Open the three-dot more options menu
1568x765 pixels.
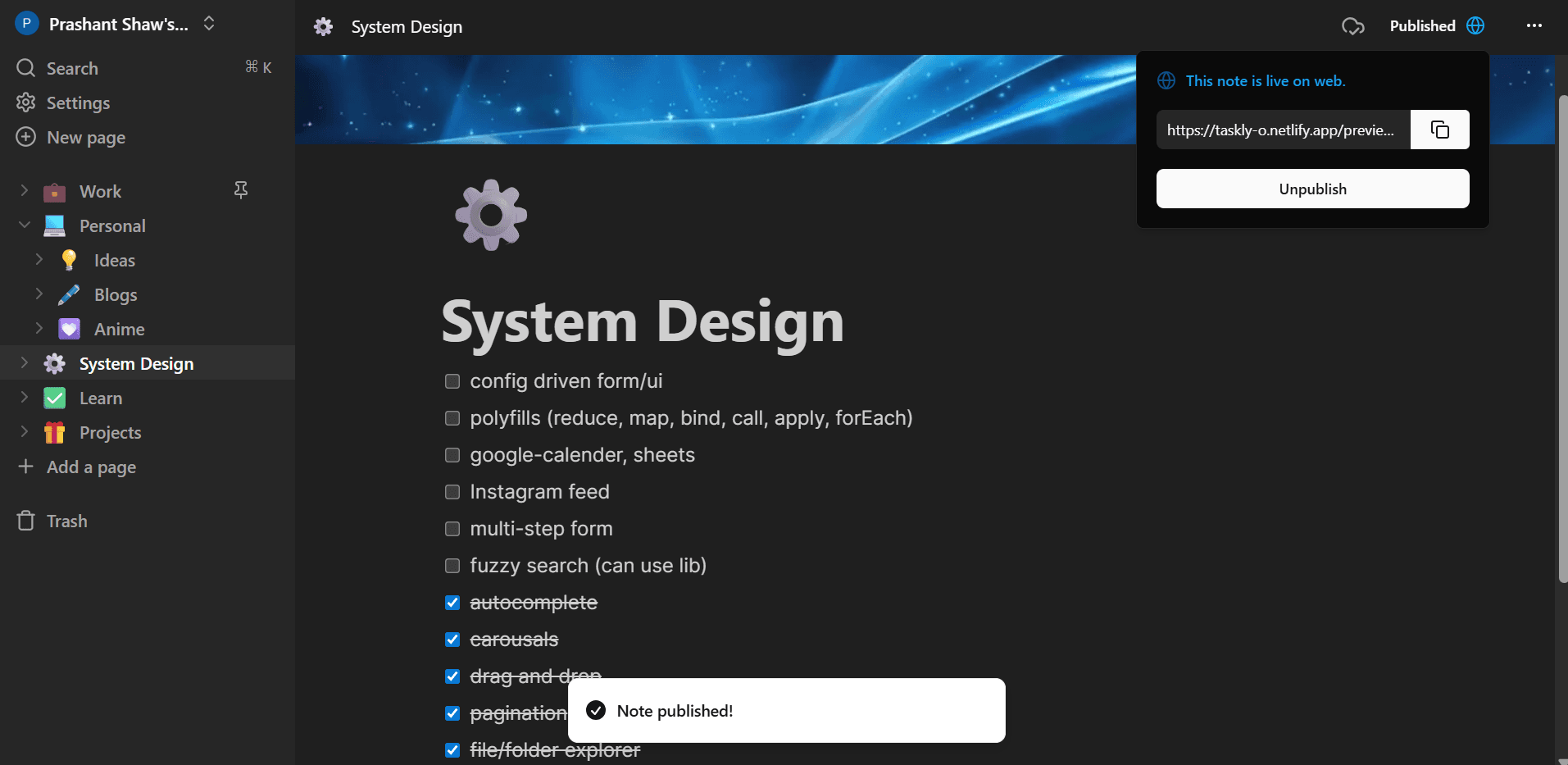(1534, 25)
